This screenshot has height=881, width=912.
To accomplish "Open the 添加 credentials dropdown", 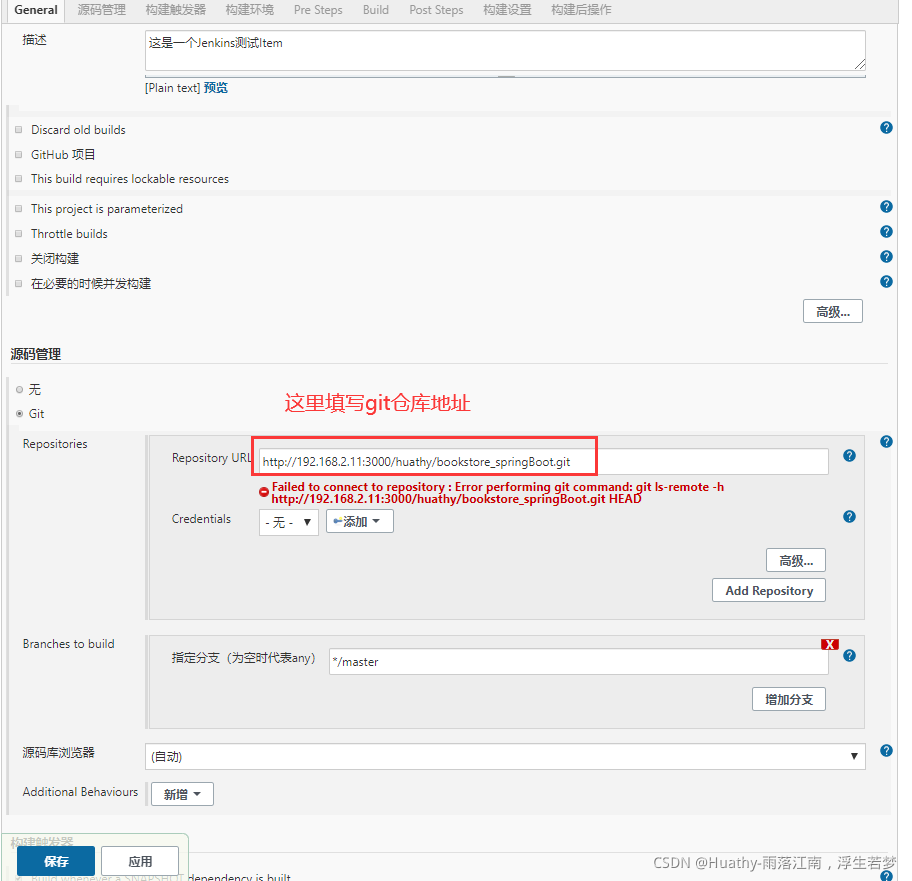I will 359,521.
